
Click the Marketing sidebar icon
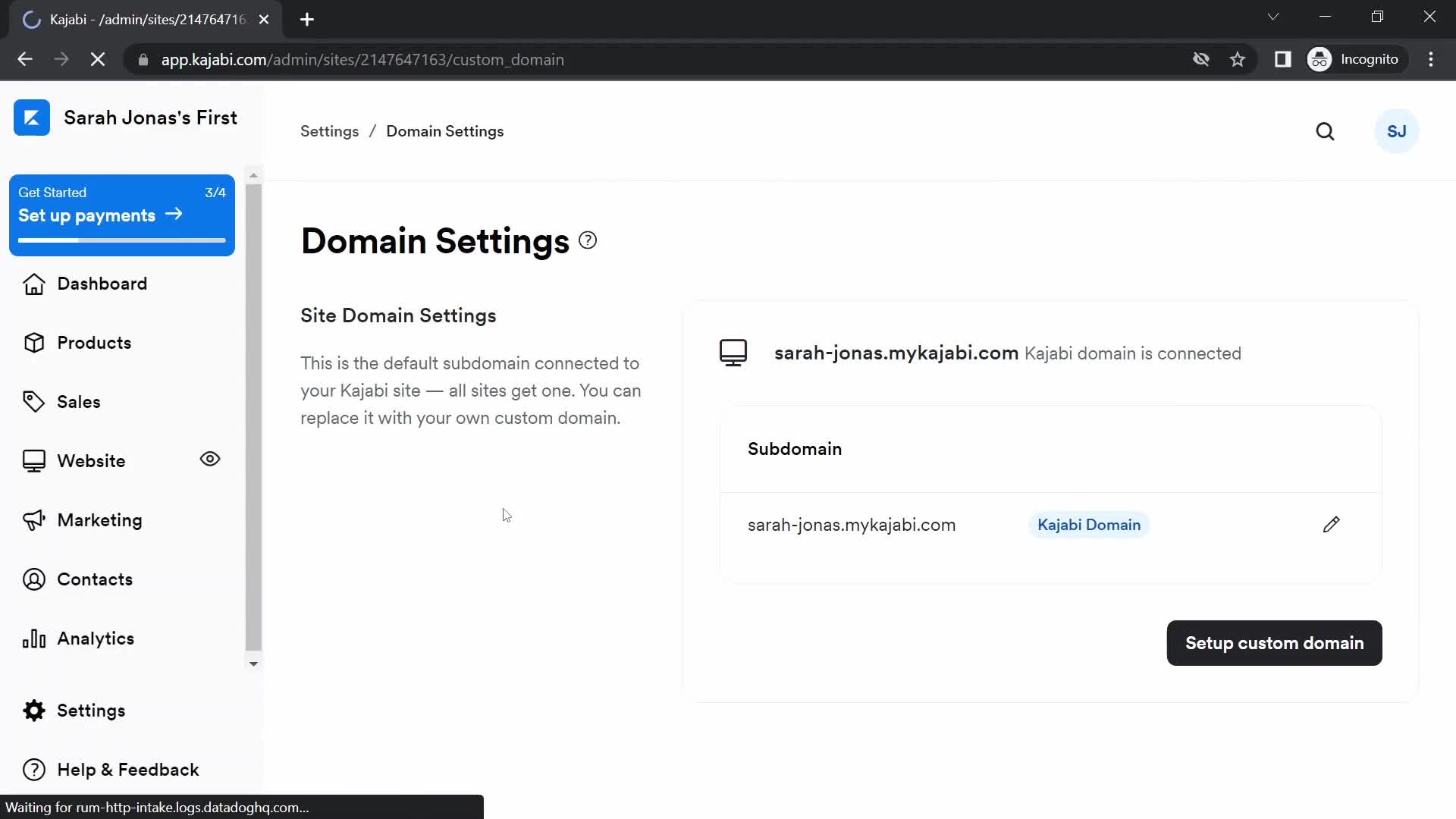click(x=34, y=519)
